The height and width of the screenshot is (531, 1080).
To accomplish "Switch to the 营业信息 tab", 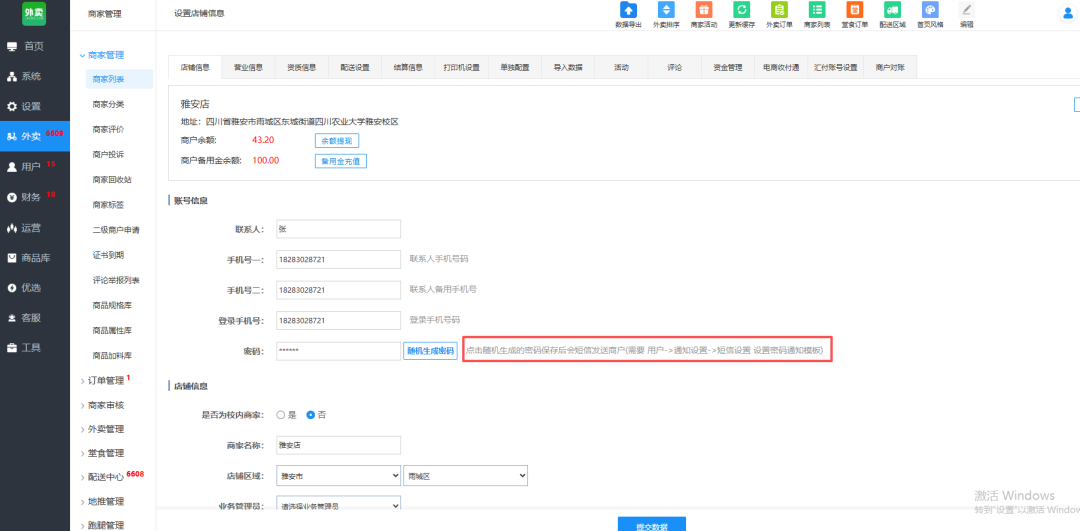I will pos(248,68).
